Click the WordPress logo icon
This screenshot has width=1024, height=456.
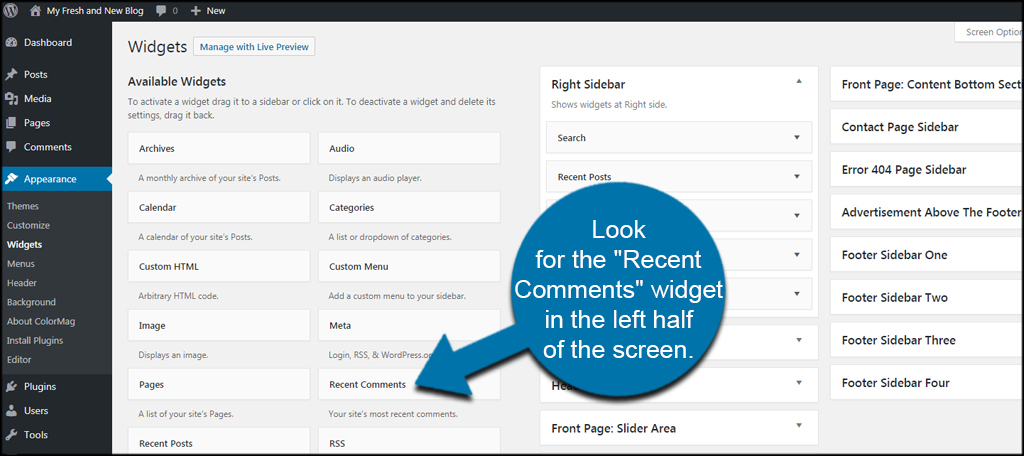pyautogui.click(x=11, y=10)
